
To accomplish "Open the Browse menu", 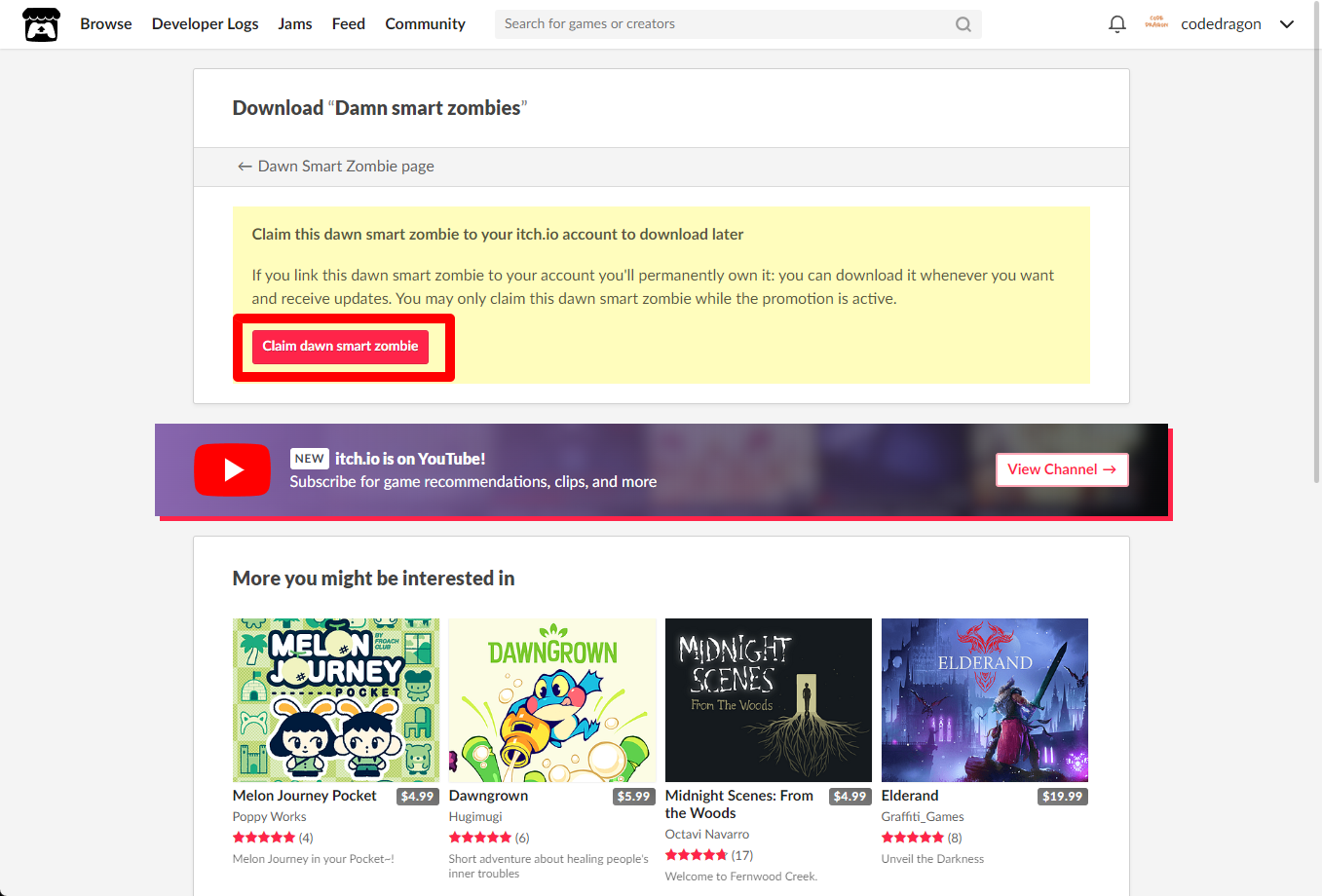I will point(106,23).
